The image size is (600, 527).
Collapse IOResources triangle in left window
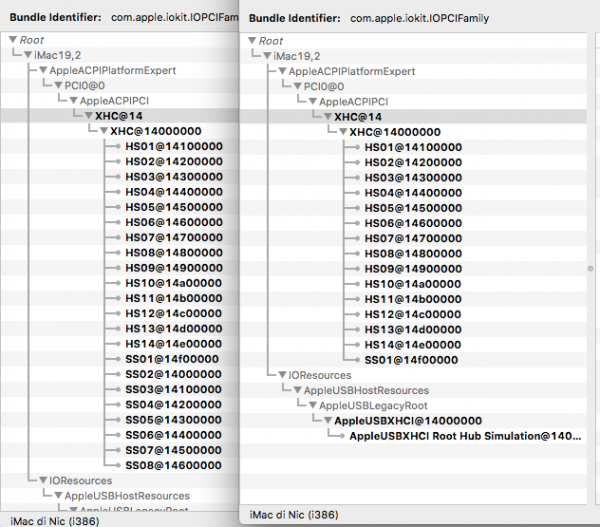(x=43, y=480)
